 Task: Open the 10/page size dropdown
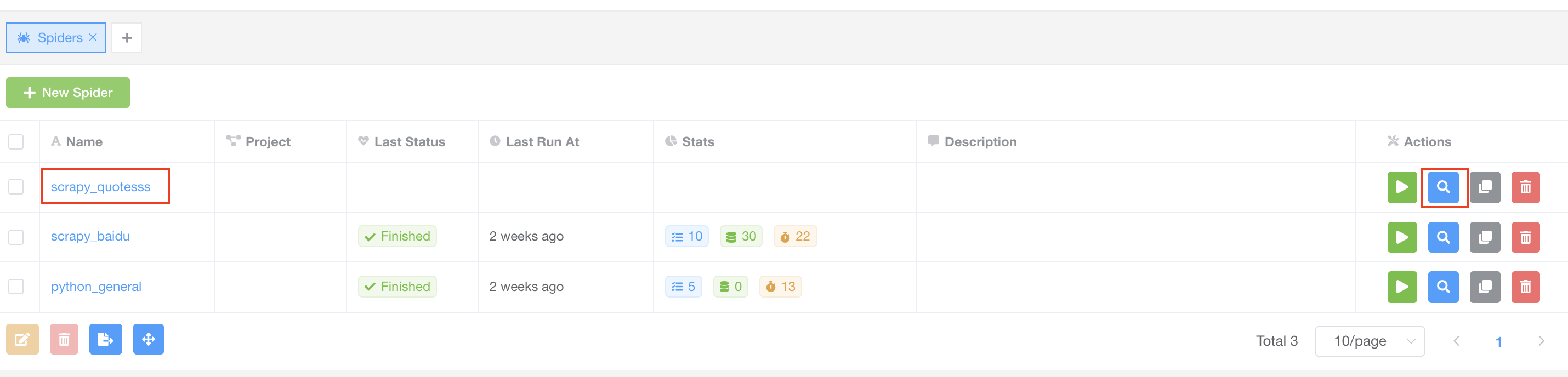click(1369, 340)
